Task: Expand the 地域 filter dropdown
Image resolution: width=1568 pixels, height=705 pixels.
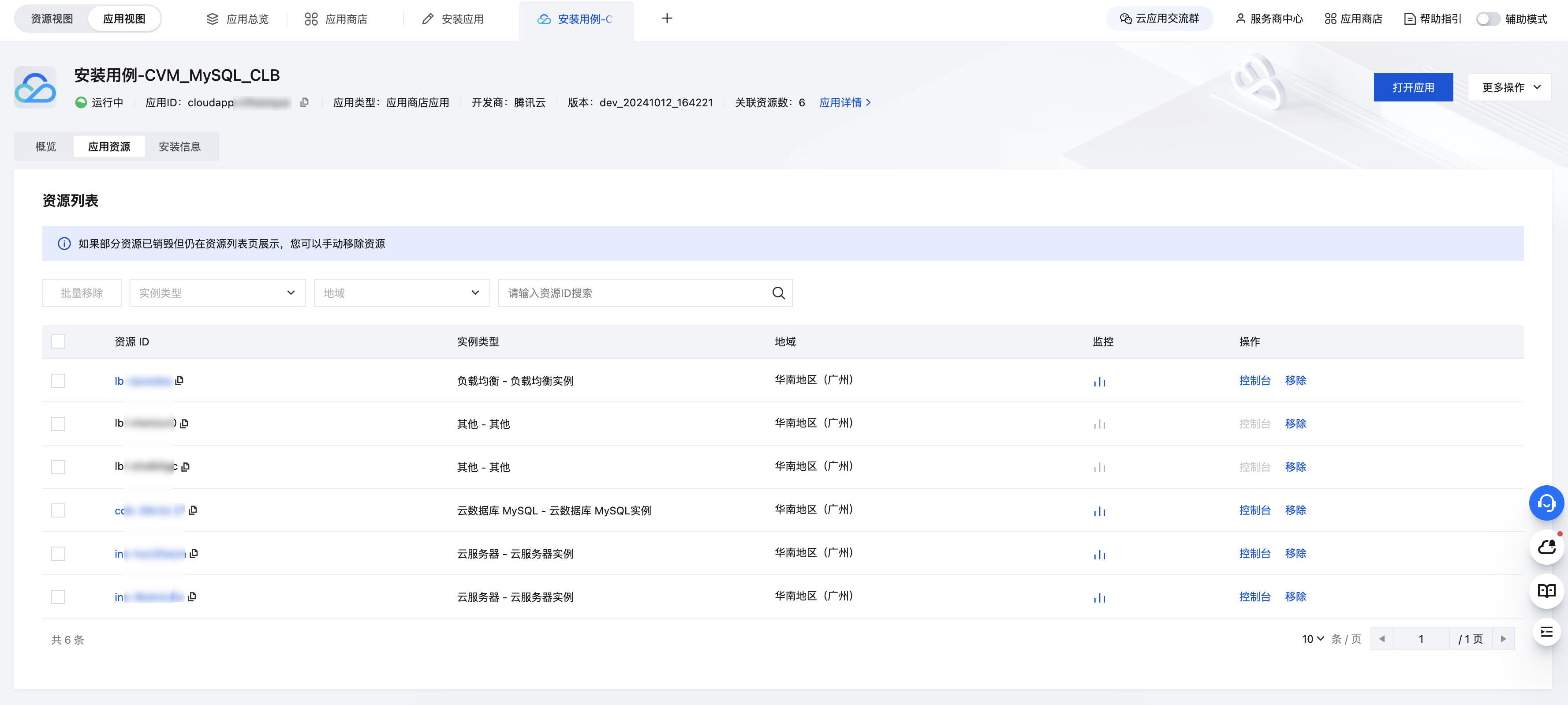Action: click(x=401, y=293)
